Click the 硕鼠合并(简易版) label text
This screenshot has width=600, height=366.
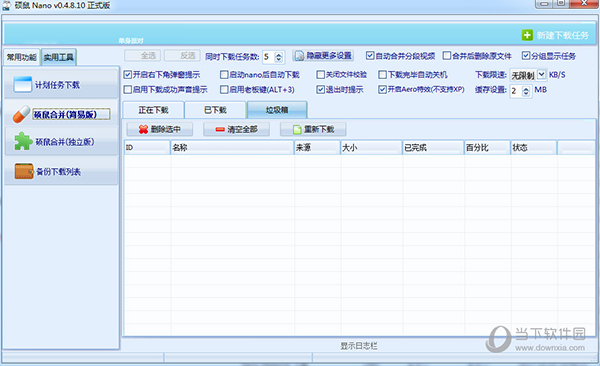pos(65,114)
